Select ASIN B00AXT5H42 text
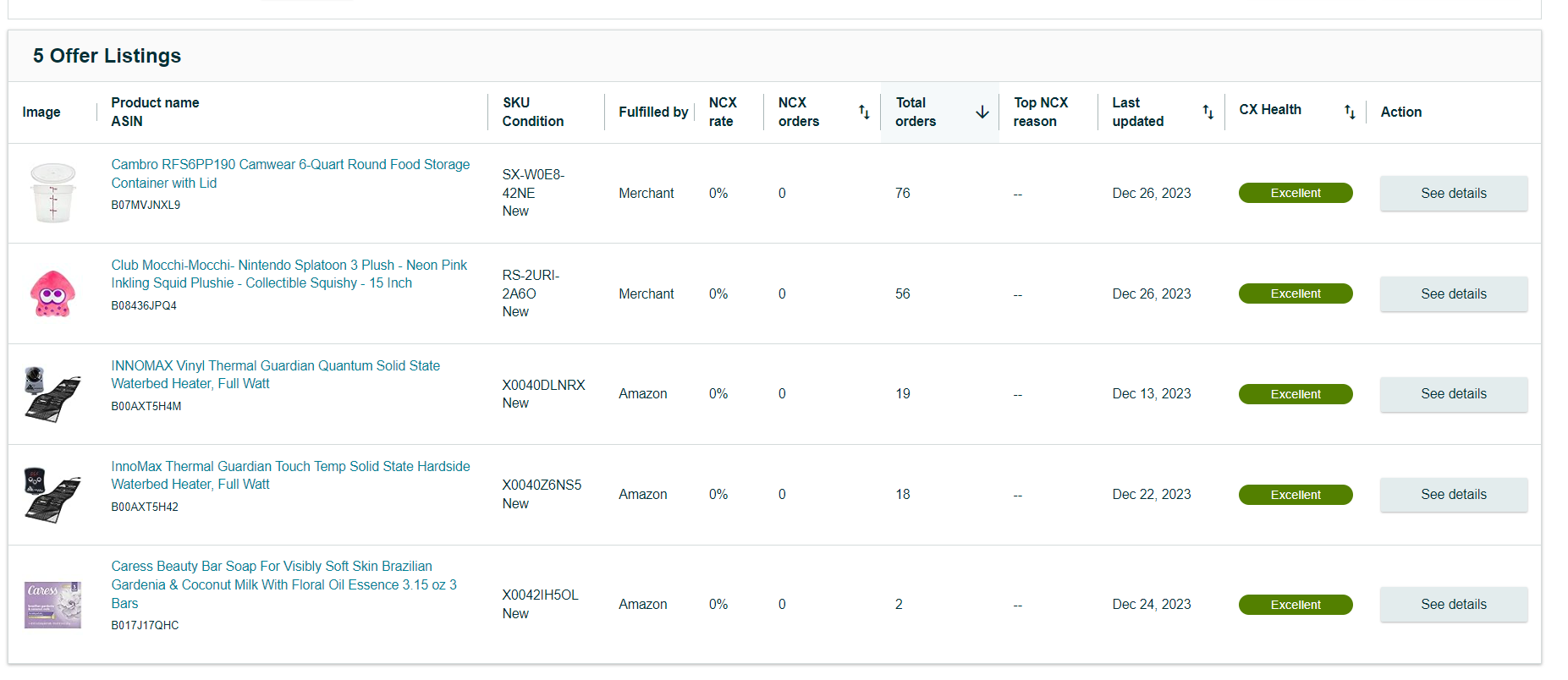Screen dimensions: 1568x680 (145, 507)
